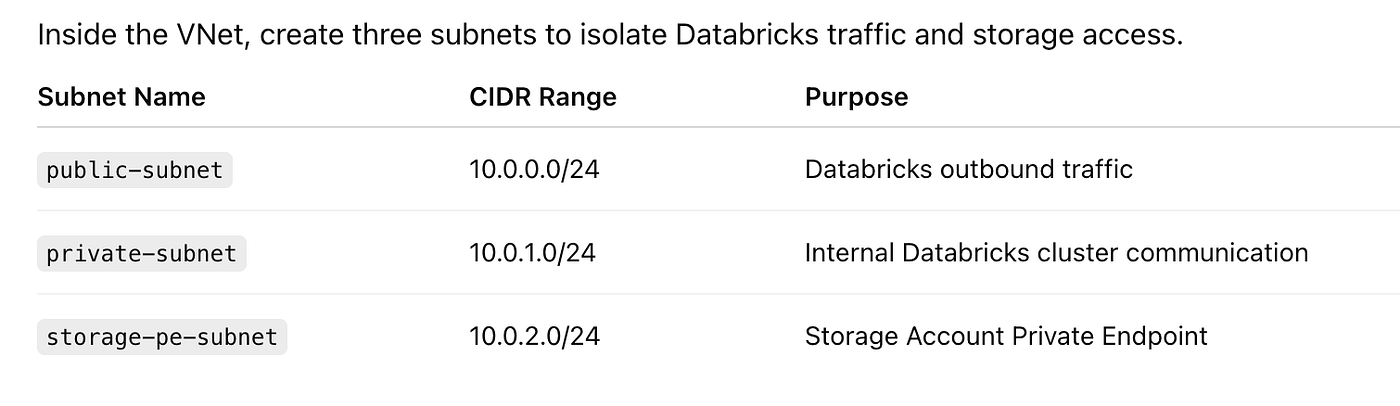Select the private-subnet code label
This screenshot has height=406, width=1400.
point(141,254)
